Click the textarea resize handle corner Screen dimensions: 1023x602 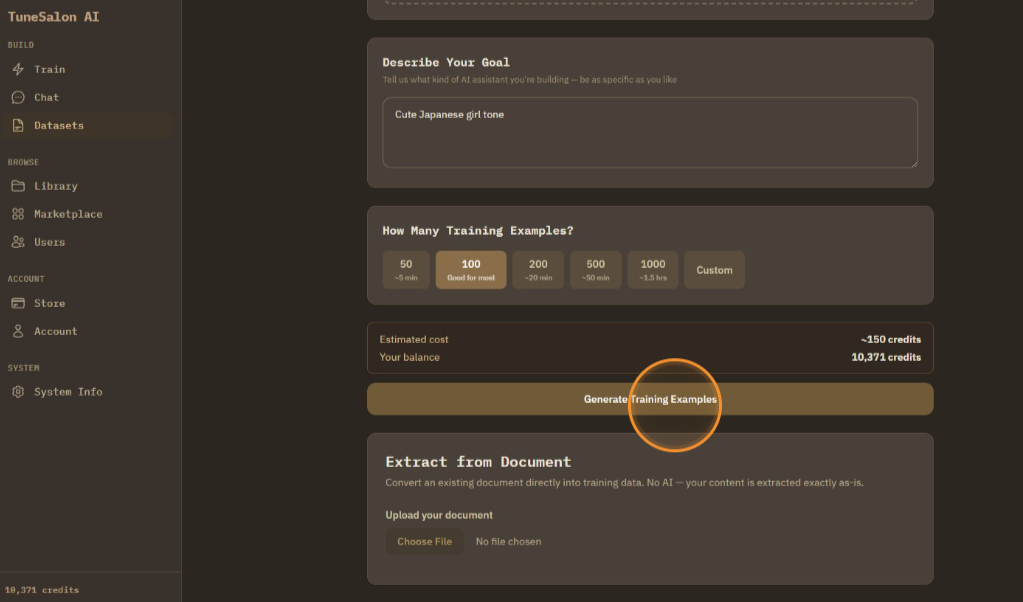pos(914,164)
